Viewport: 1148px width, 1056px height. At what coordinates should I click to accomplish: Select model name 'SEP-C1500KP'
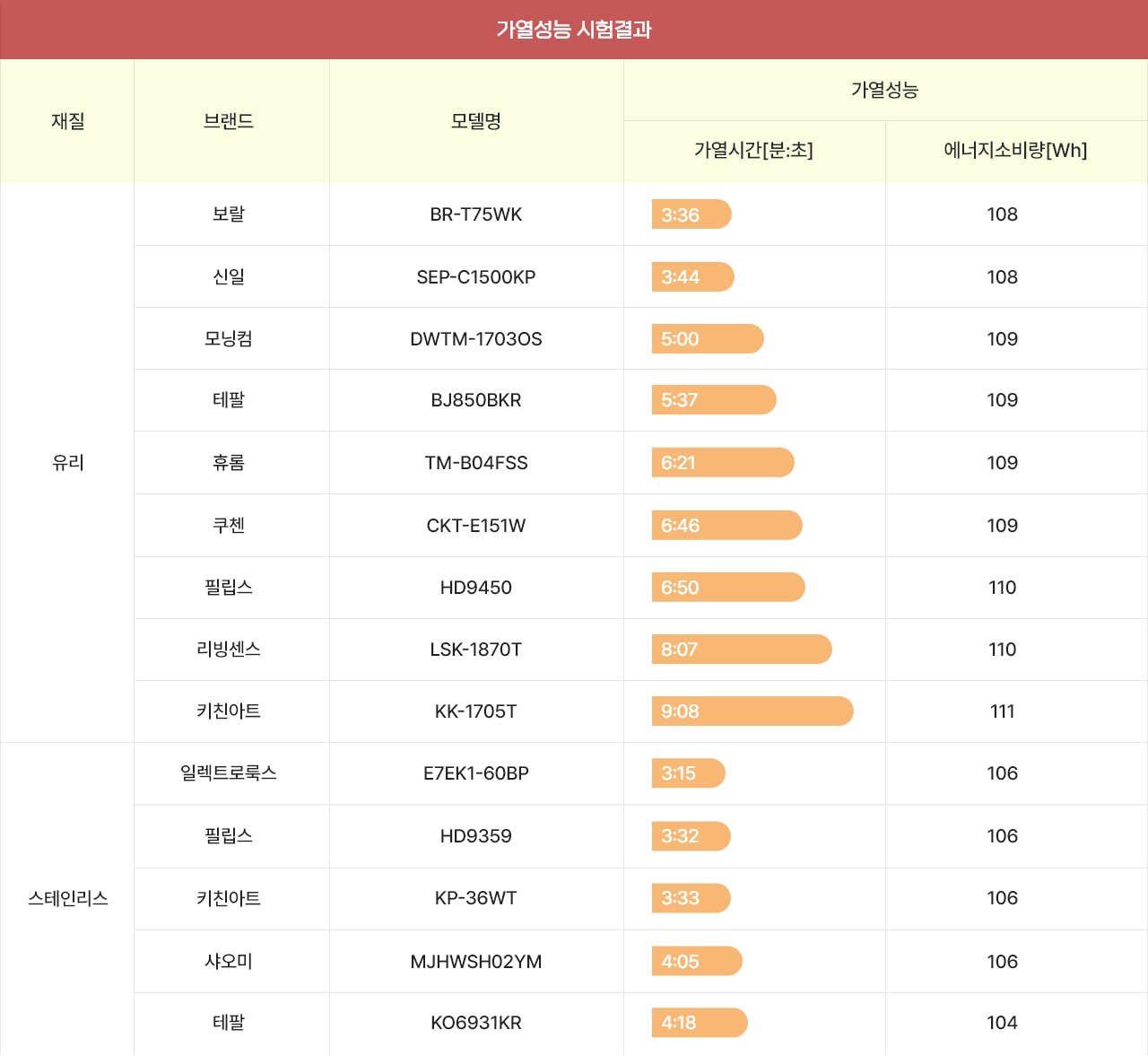click(476, 277)
